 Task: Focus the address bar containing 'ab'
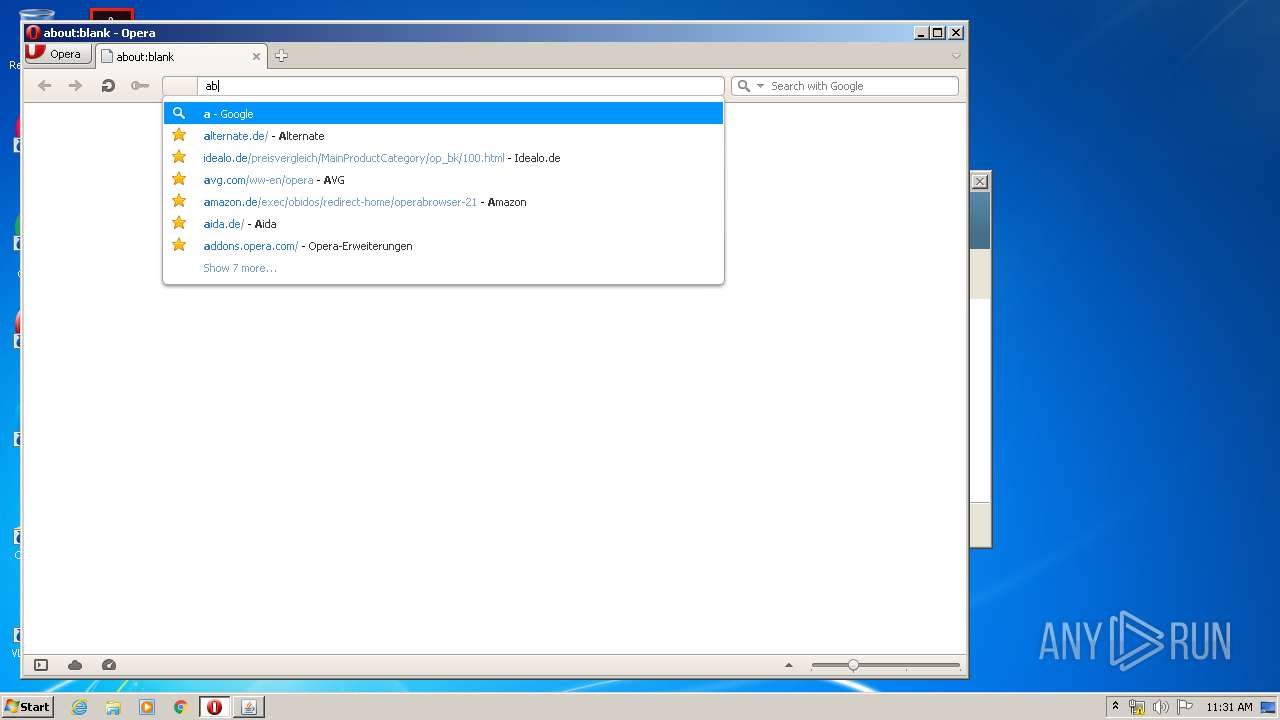click(460, 86)
